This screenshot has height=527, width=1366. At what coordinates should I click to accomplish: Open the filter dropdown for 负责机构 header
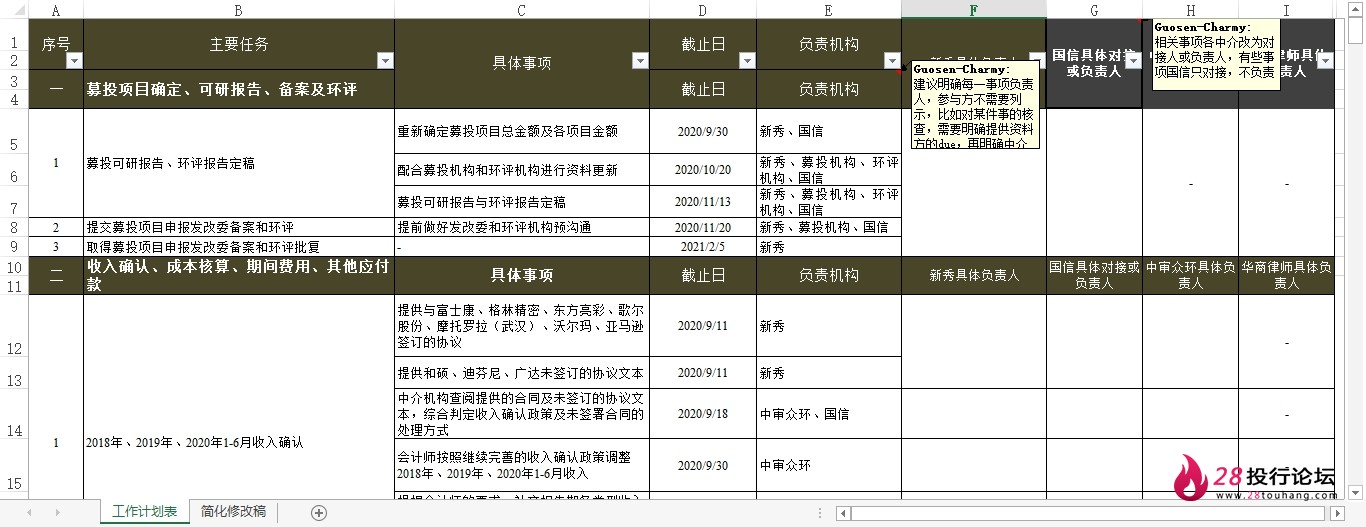[892, 61]
